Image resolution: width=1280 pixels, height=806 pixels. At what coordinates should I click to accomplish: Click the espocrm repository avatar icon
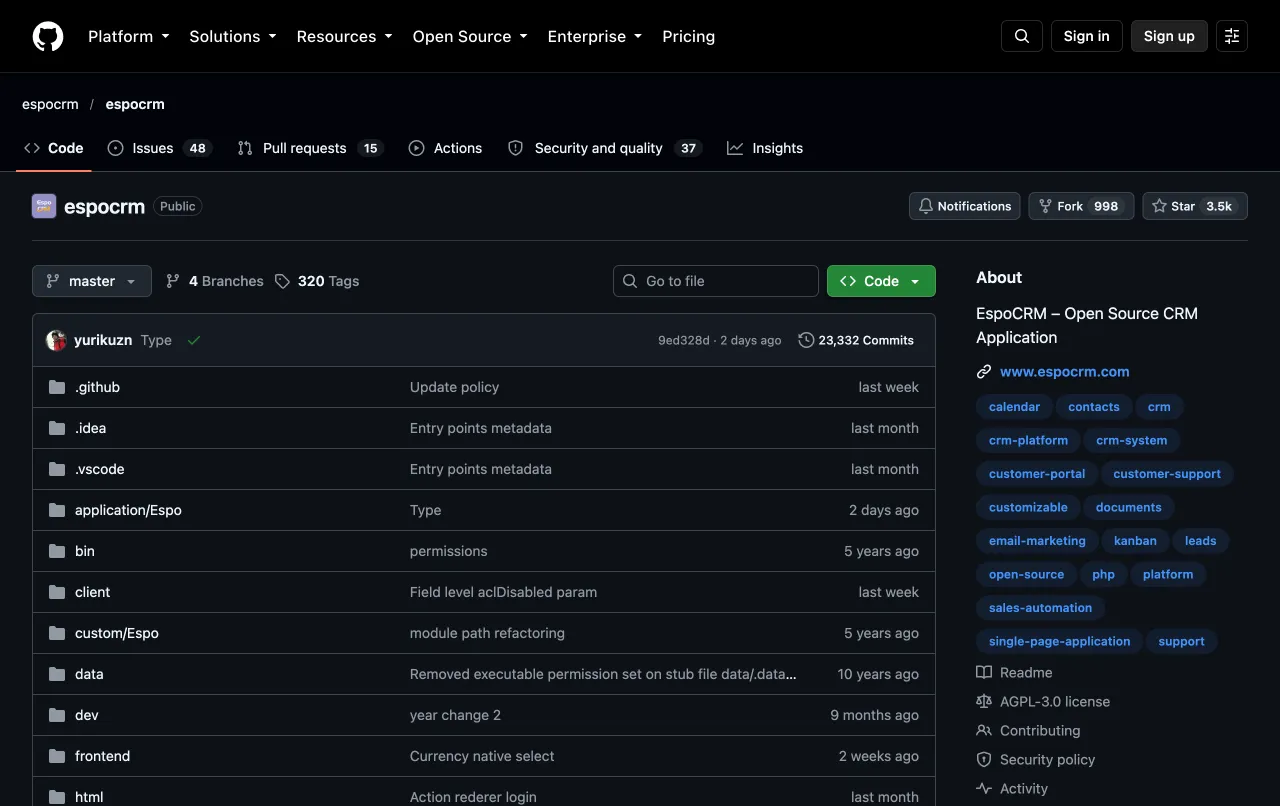click(x=44, y=206)
